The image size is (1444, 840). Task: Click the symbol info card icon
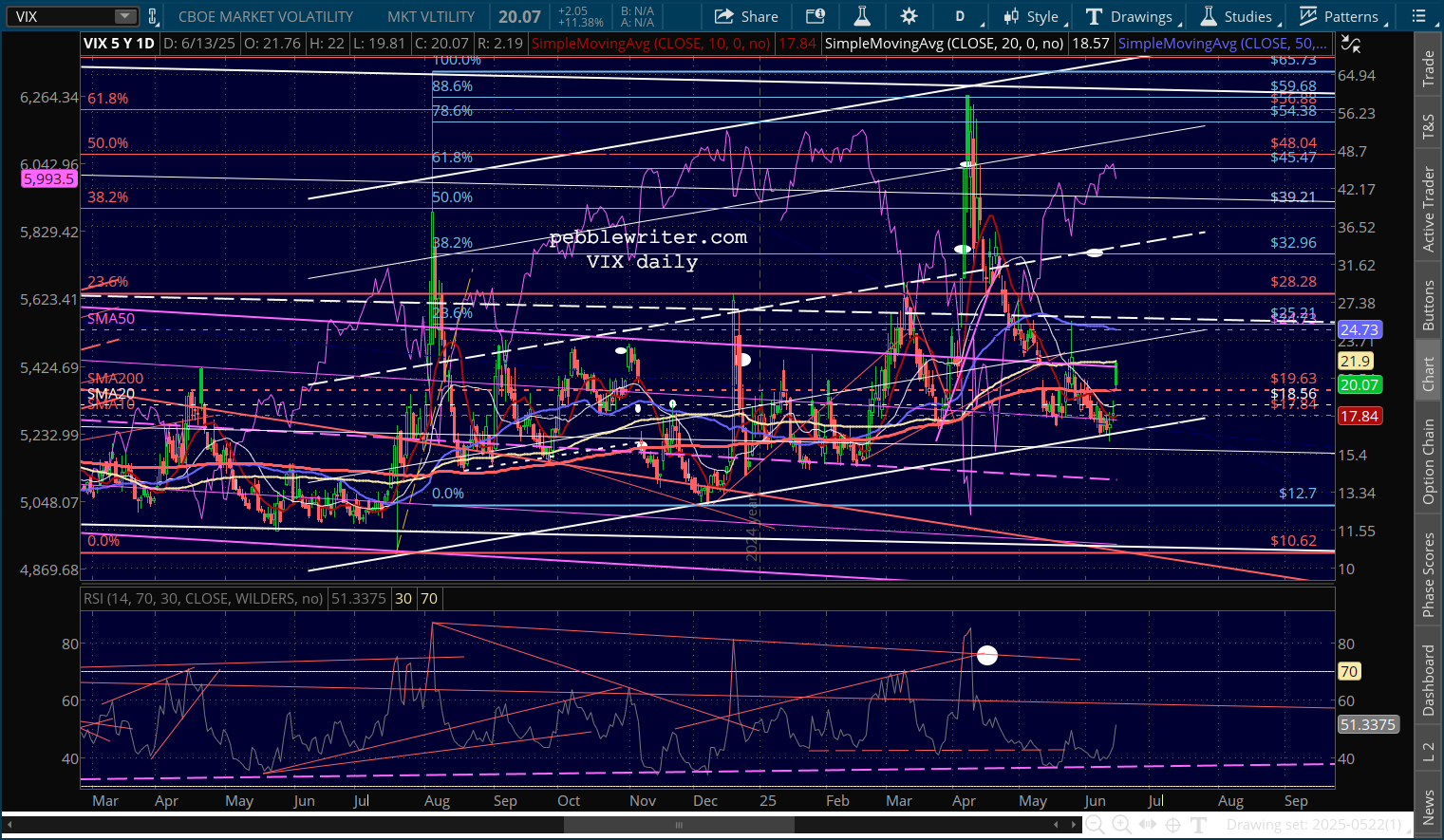click(815, 16)
